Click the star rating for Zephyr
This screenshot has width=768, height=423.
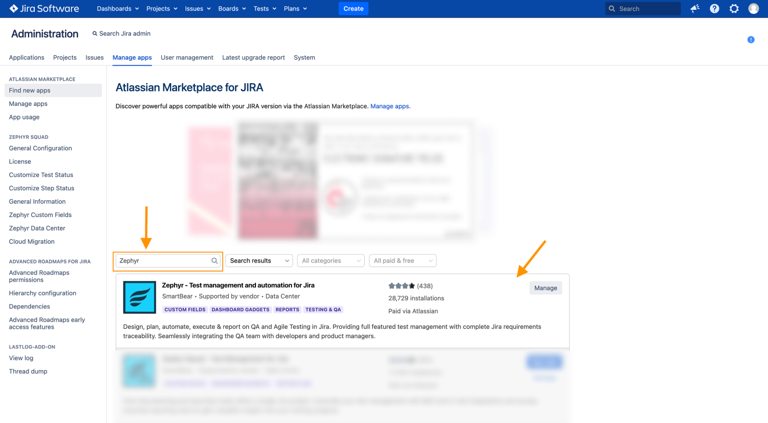(402, 286)
